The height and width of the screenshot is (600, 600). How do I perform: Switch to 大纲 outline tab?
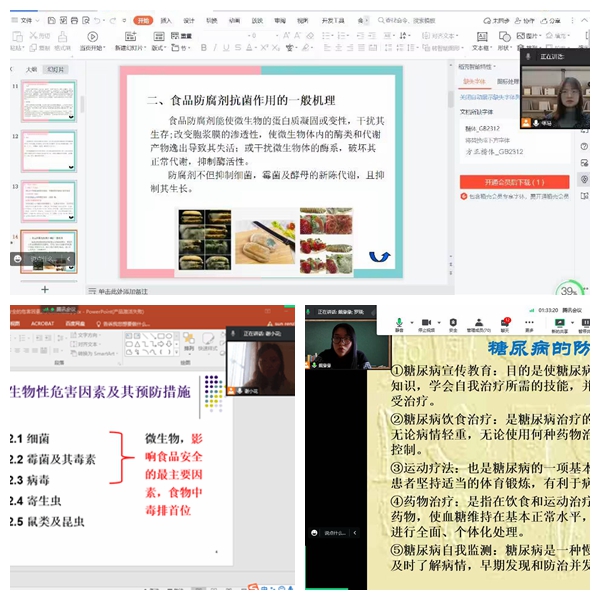pos(31,70)
